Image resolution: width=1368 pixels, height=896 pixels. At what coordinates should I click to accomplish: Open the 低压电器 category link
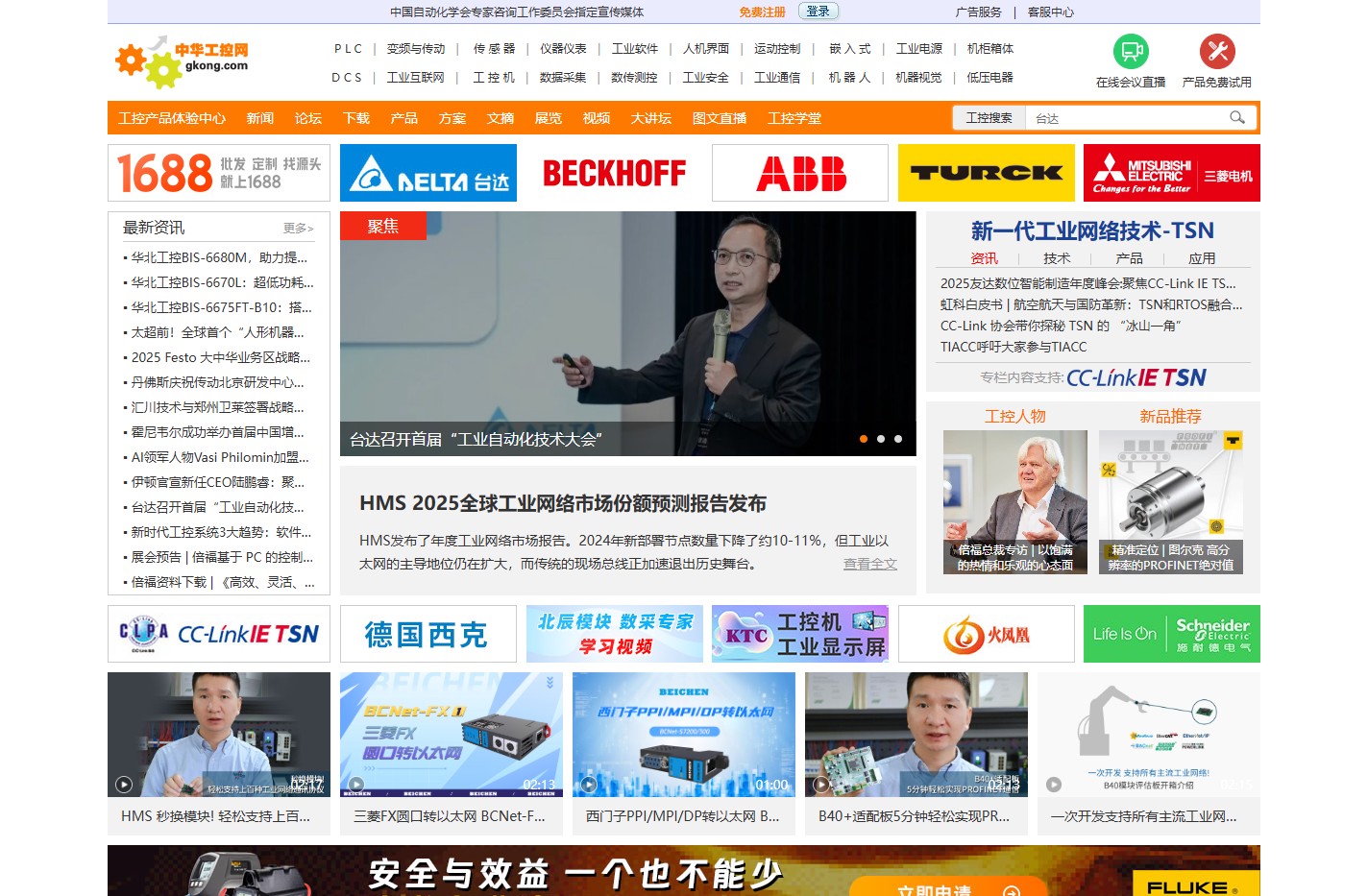click(990, 77)
